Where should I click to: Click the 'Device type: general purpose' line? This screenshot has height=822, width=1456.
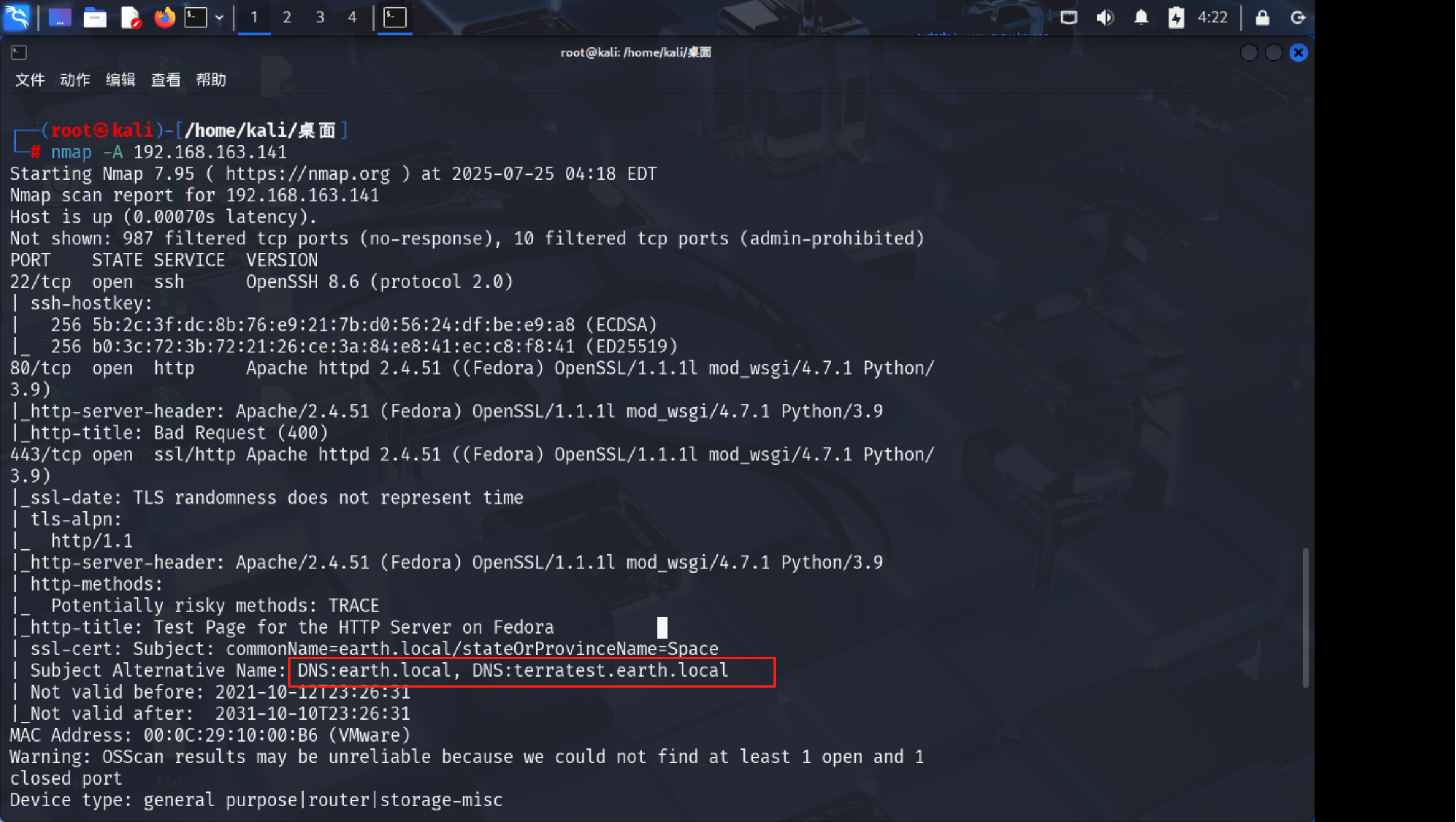(256, 800)
